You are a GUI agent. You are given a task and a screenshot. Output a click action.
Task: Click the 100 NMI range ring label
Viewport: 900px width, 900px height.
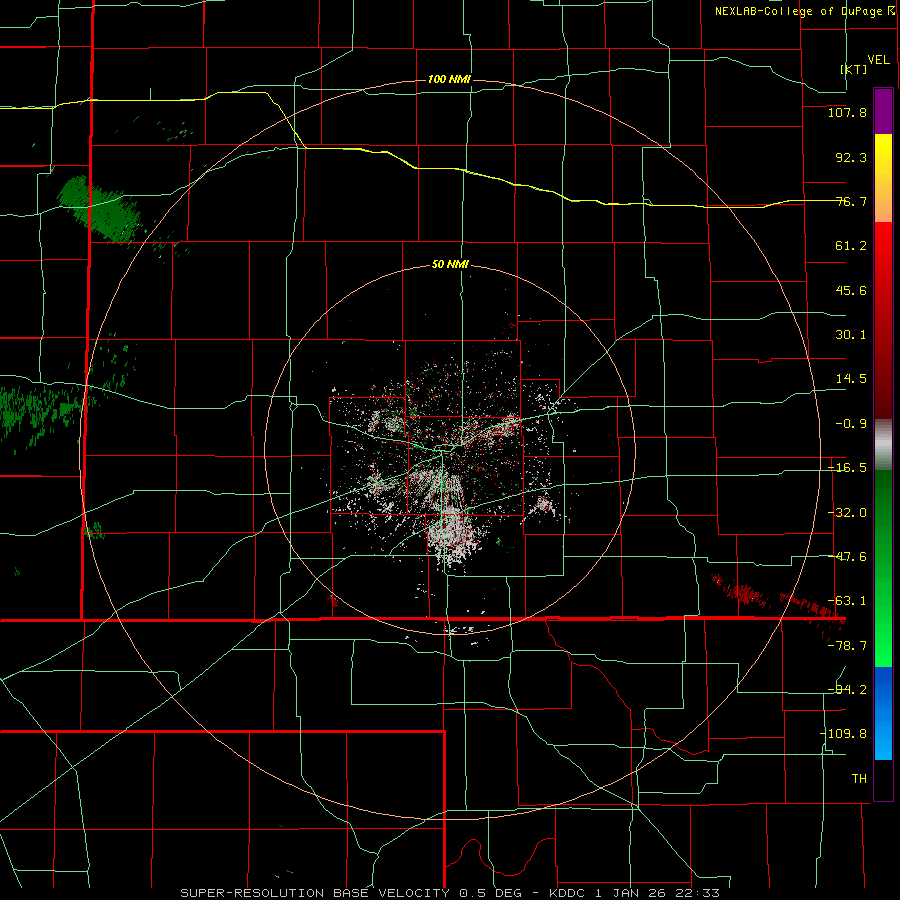[449, 79]
